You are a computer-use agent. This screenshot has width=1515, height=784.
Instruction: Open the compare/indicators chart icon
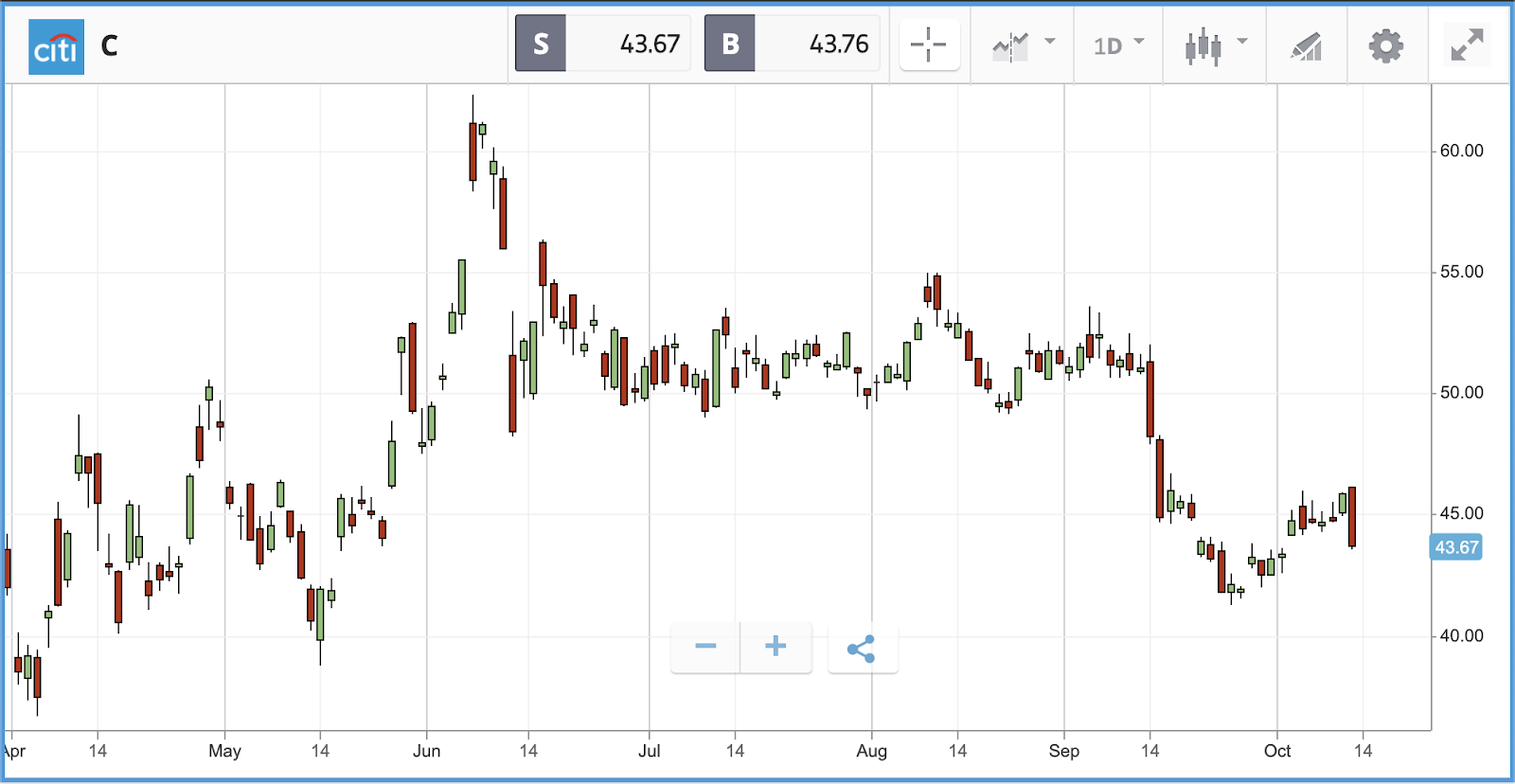pyautogui.click(x=1010, y=46)
